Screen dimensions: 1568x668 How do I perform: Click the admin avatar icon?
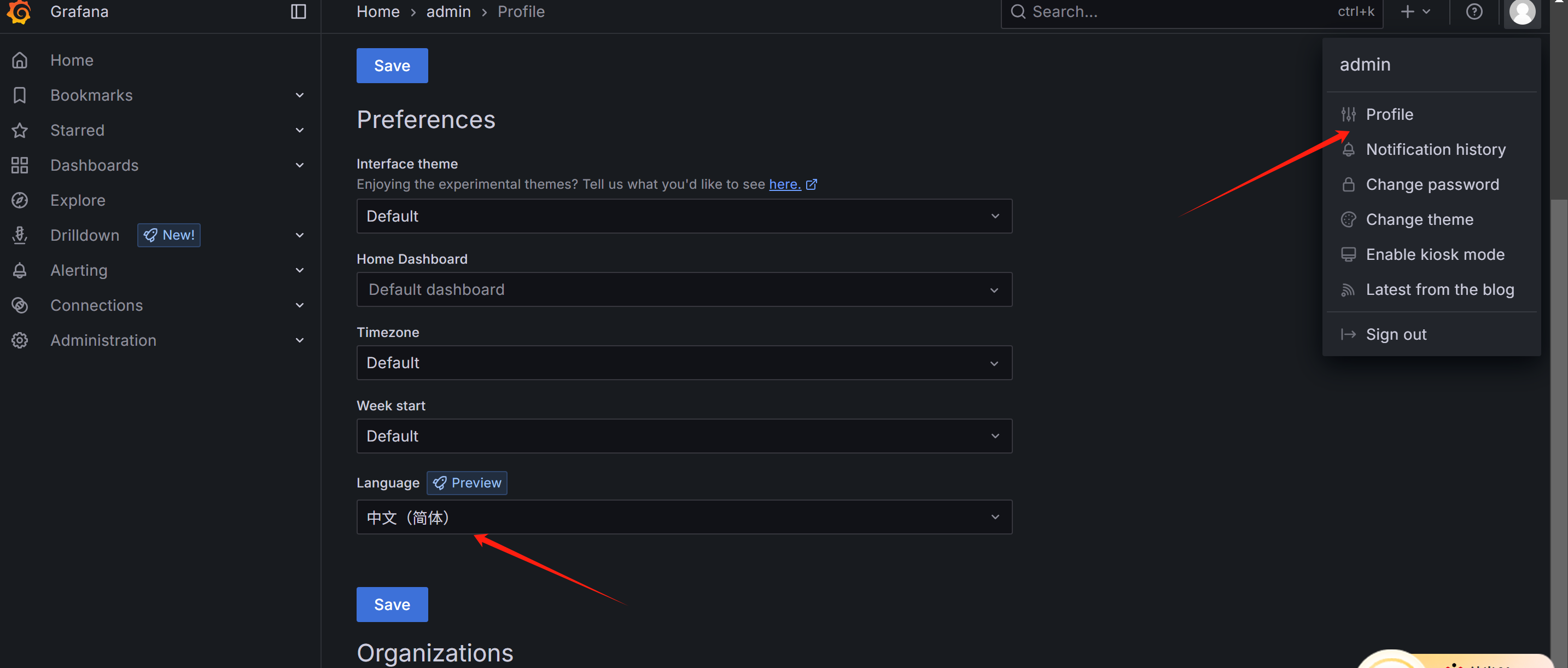(x=1522, y=11)
